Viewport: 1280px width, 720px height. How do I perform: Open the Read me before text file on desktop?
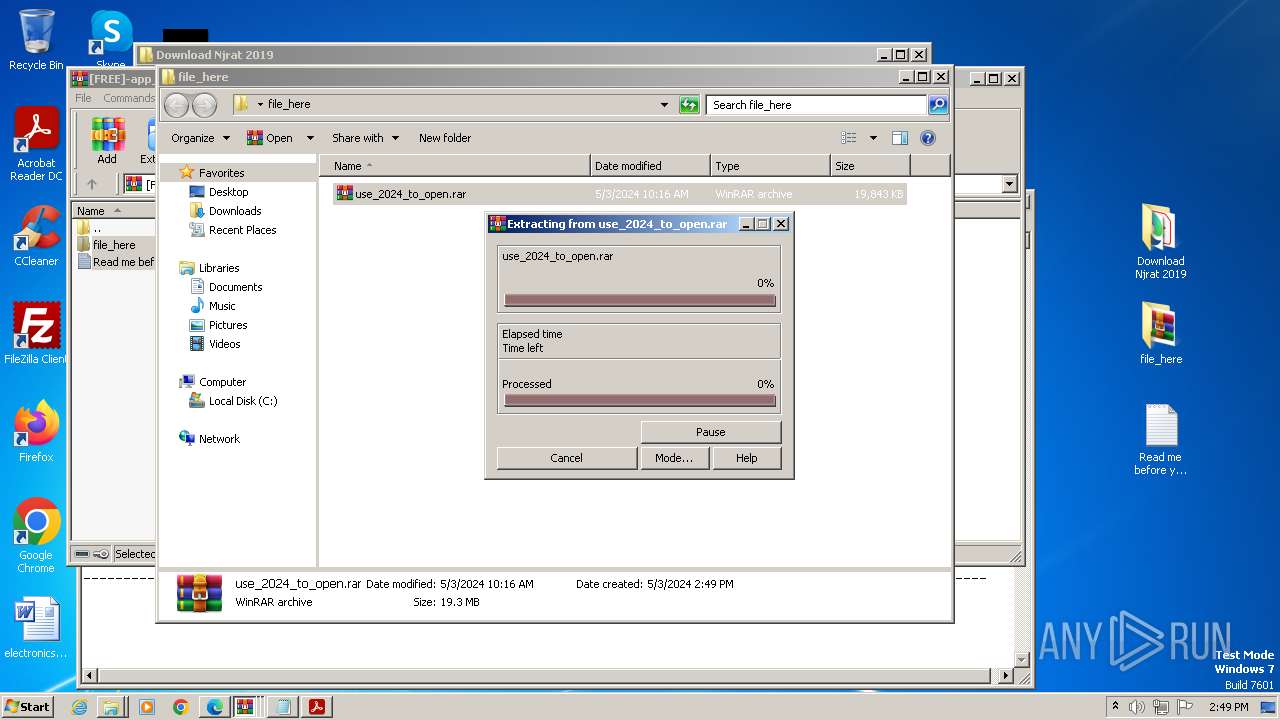[1161, 440]
